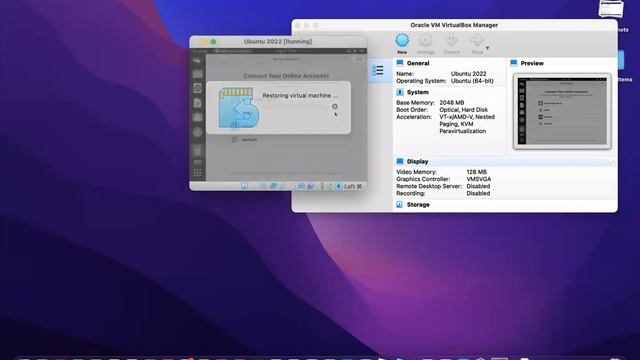Image resolution: width=640 pixels, height=360 pixels.
Task: Click the 'Left ⌘' host key indicator
Action: (x=353, y=187)
